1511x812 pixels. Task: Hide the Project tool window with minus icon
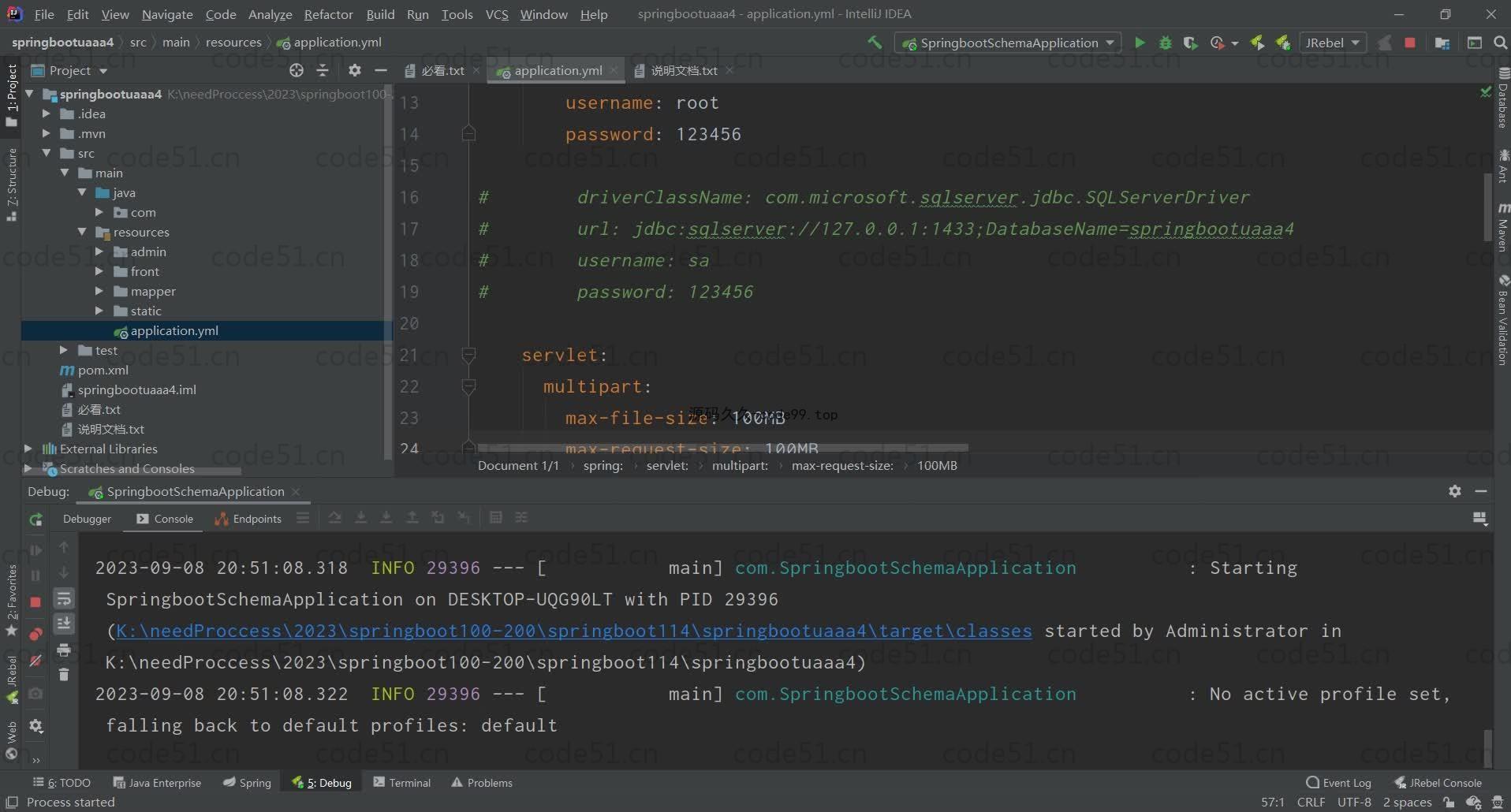[x=381, y=70]
